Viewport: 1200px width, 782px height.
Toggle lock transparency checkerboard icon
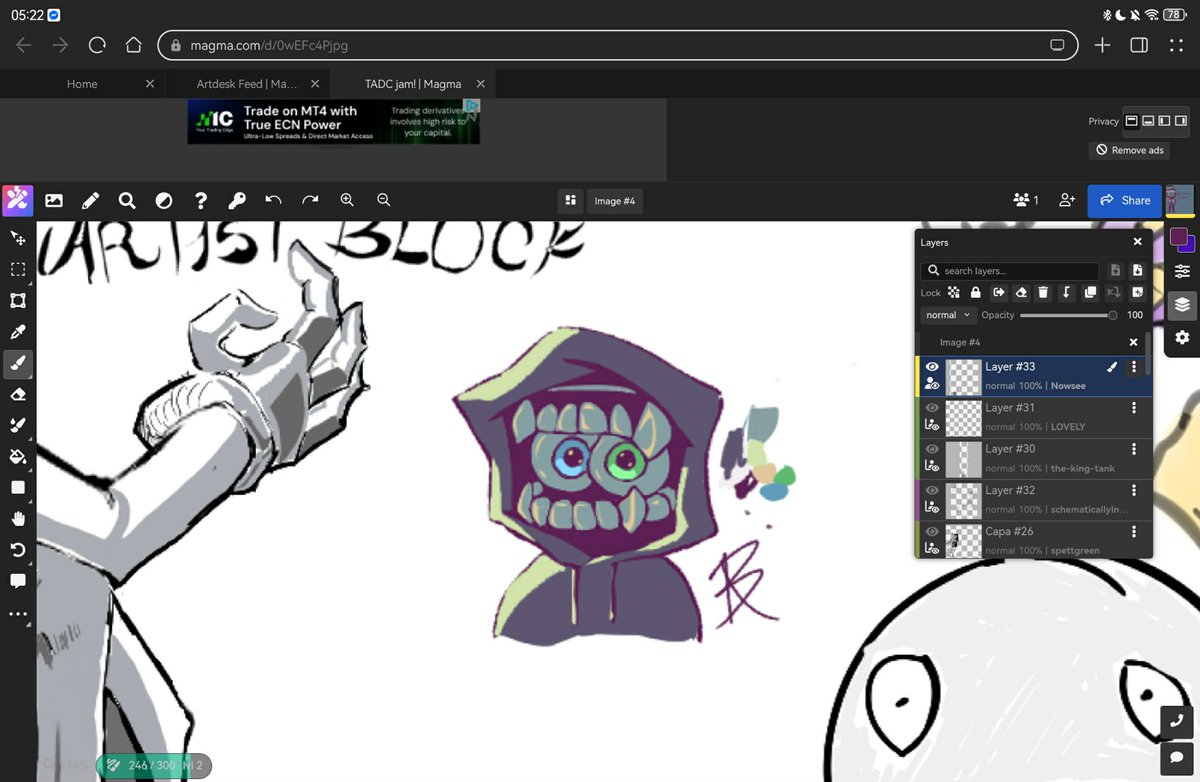(x=954, y=292)
